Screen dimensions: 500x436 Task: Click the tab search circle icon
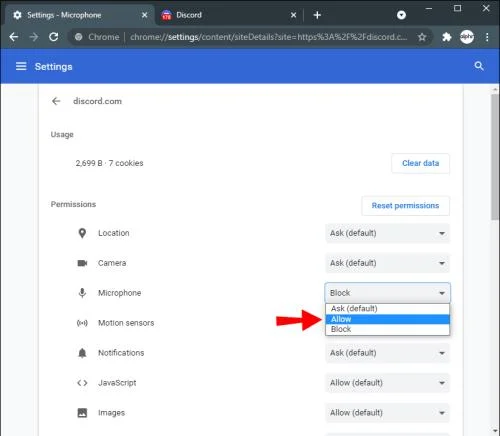coord(401,15)
